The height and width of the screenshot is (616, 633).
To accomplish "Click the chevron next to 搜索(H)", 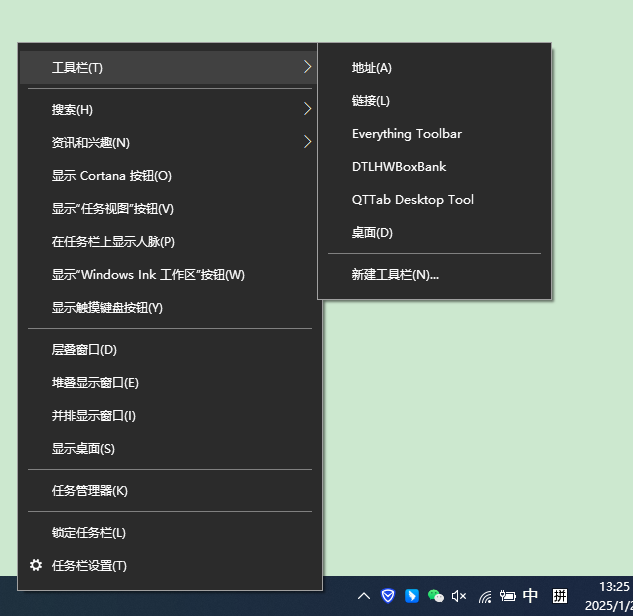I will click(307, 109).
